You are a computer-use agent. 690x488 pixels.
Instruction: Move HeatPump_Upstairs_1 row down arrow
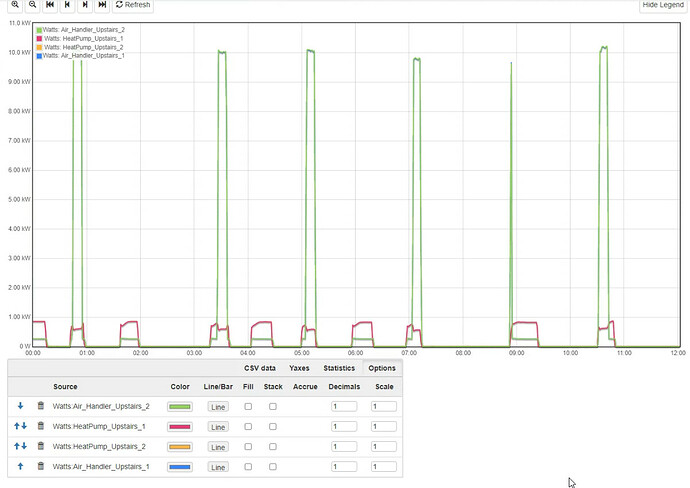click(24, 426)
